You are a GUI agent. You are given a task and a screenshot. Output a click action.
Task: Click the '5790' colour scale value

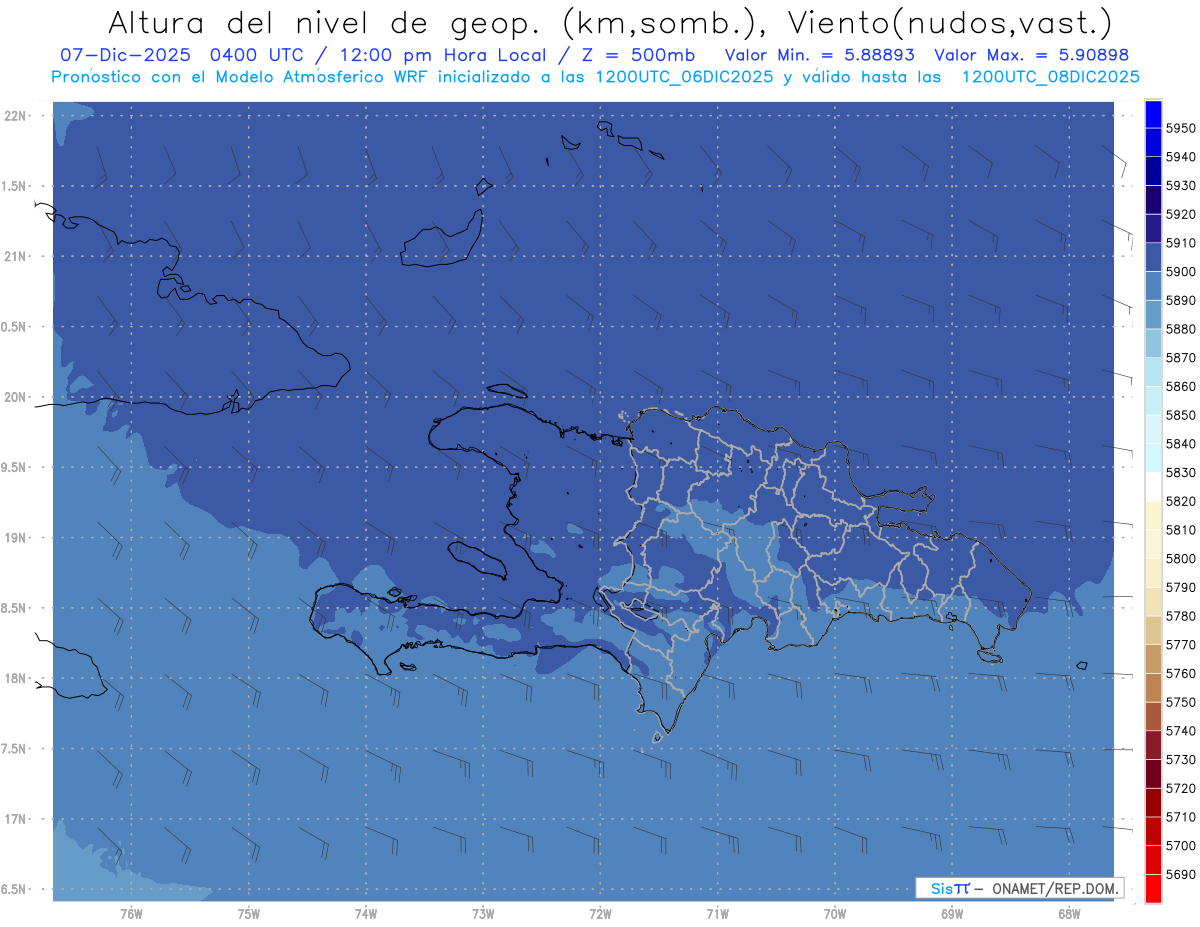[1182, 587]
